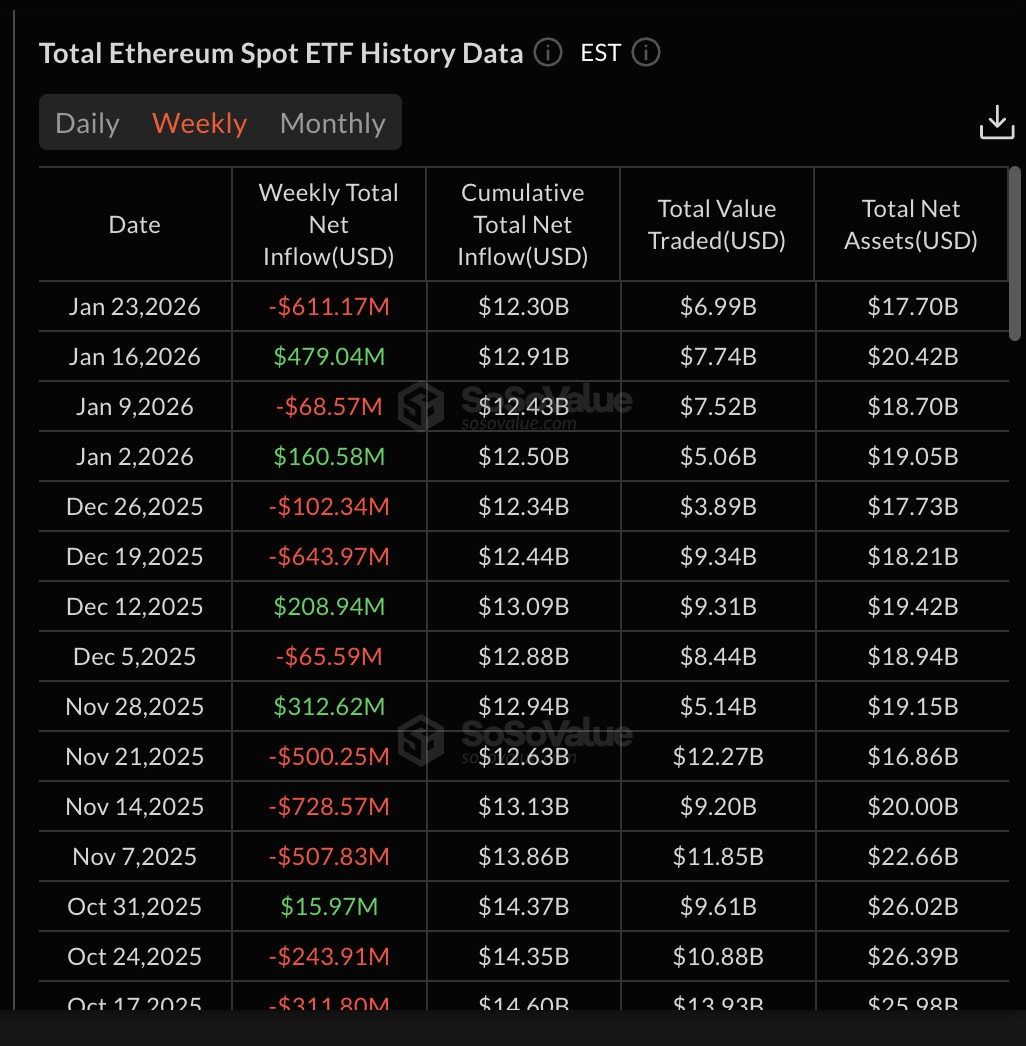Click the $479.04M green inflow value
The width and height of the screenshot is (1026, 1046).
click(x=328, y=356)
